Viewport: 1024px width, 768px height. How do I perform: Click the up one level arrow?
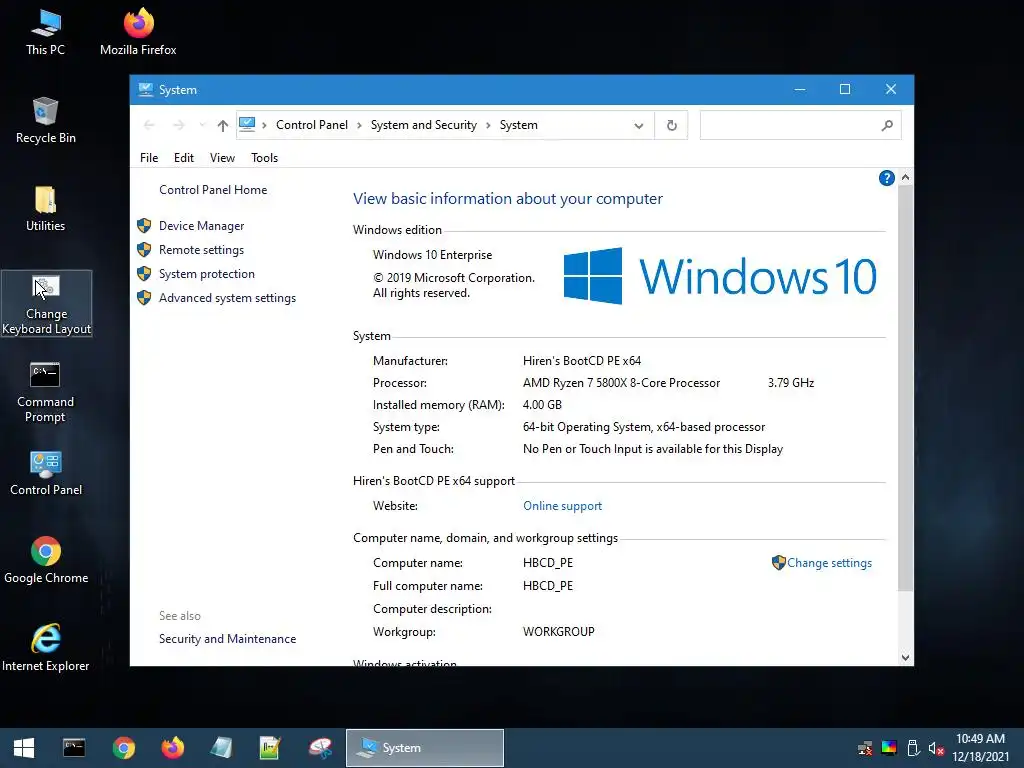click(223, 125)
